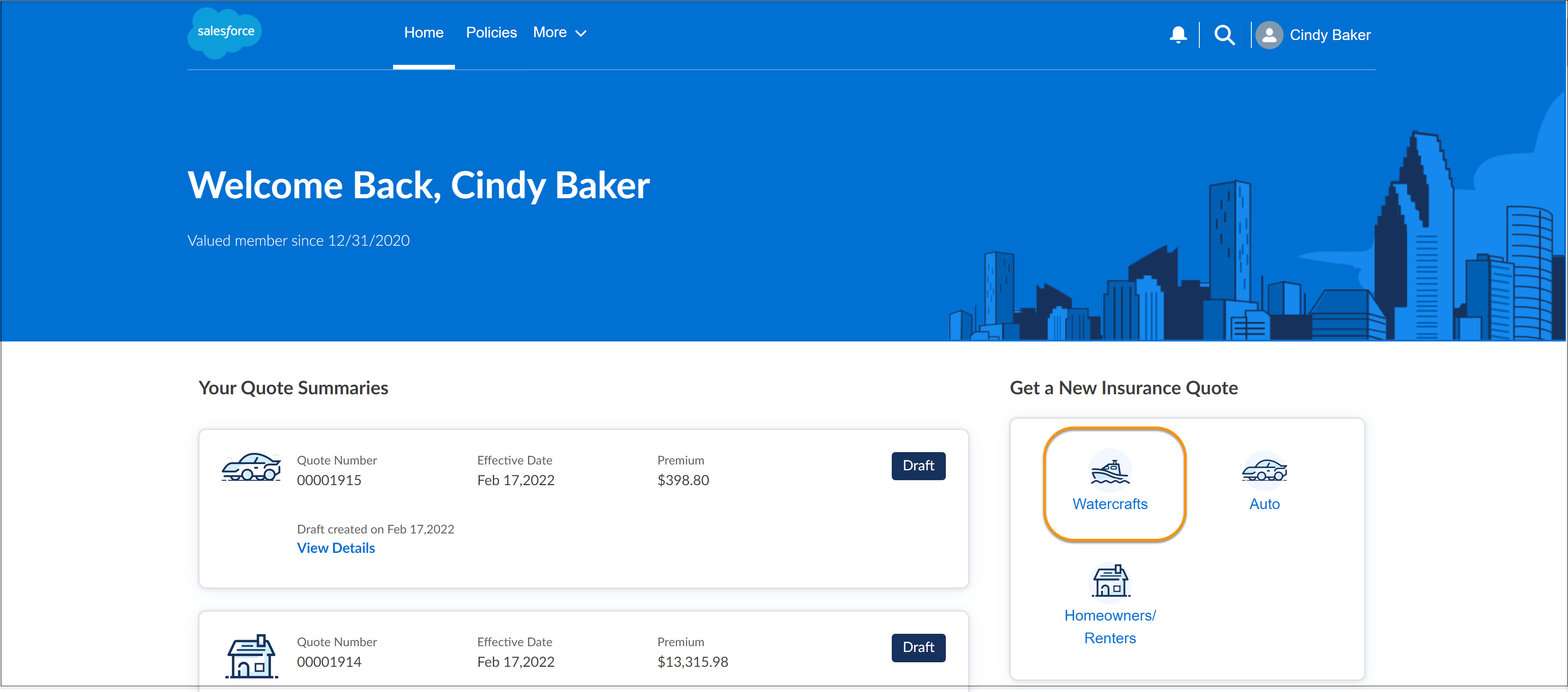The height and width of the screenshot is (692, 1568).
Task: Open the Policies tab
Action: pos(491,33)
